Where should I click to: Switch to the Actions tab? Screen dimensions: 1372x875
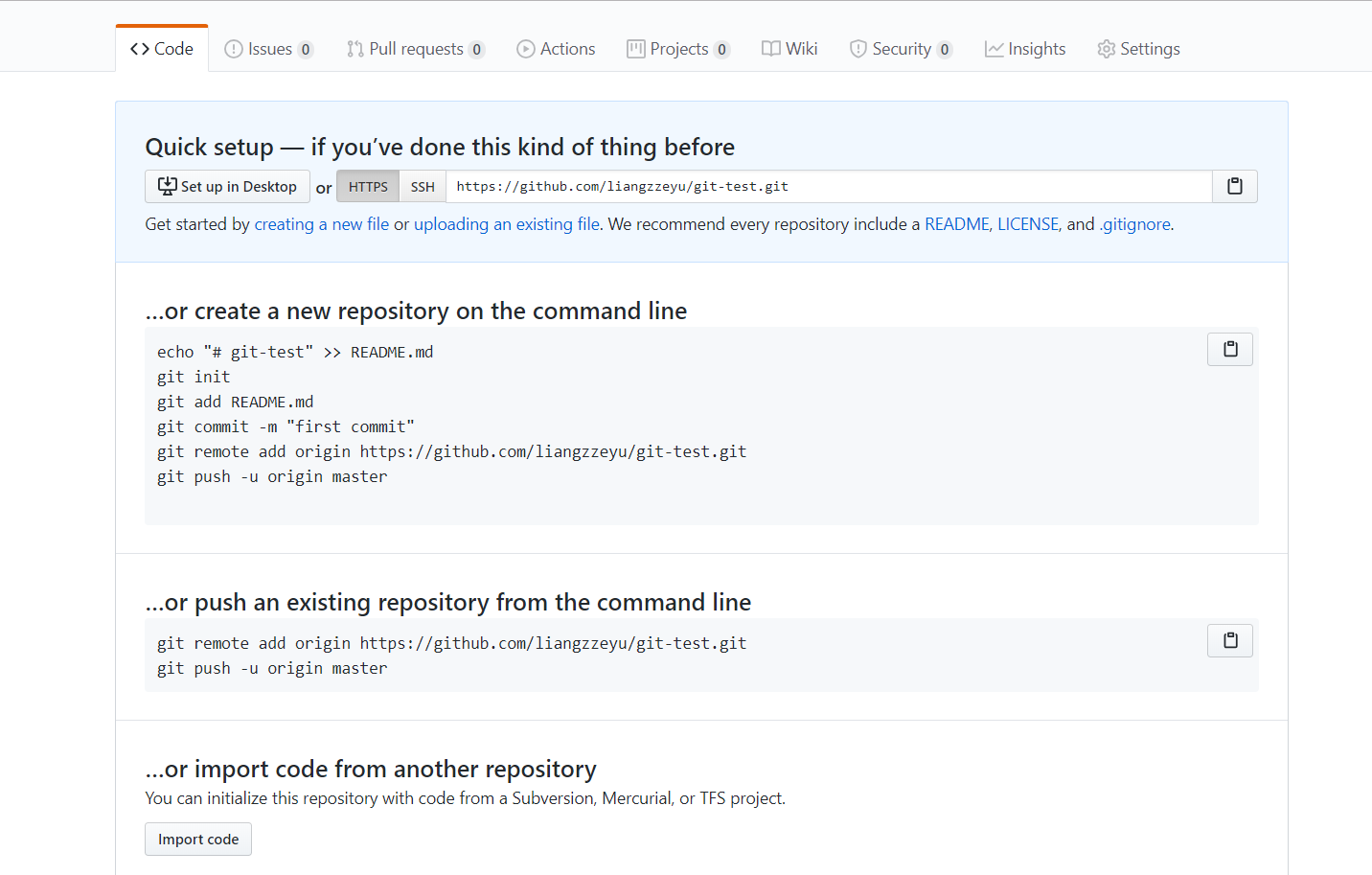click(x=556, y=49)
